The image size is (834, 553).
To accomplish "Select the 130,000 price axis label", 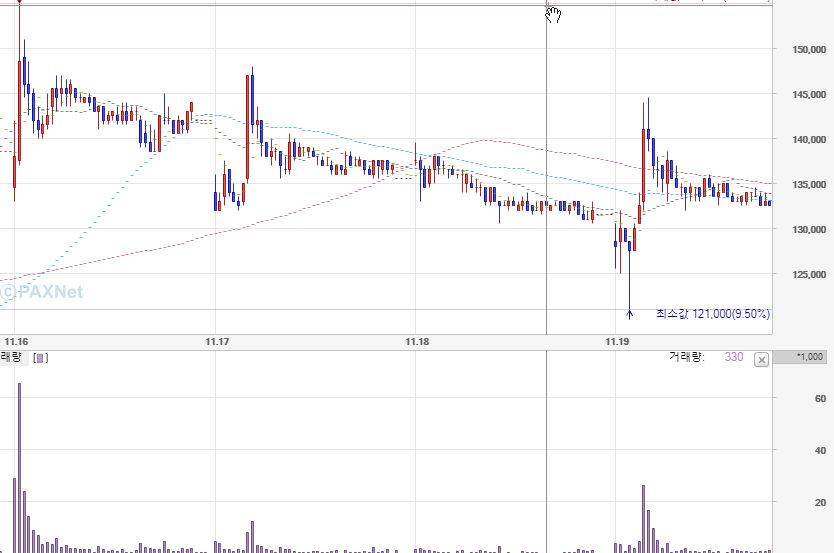I will click(809, 230).
